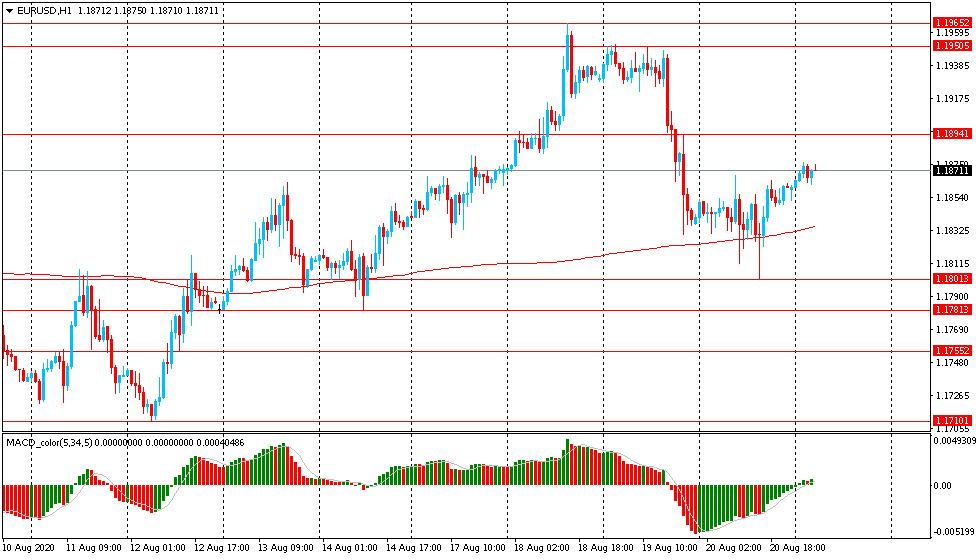Select the 20 Aug 18:00 time label
976x559 pixels.
[x=798, y=548]
